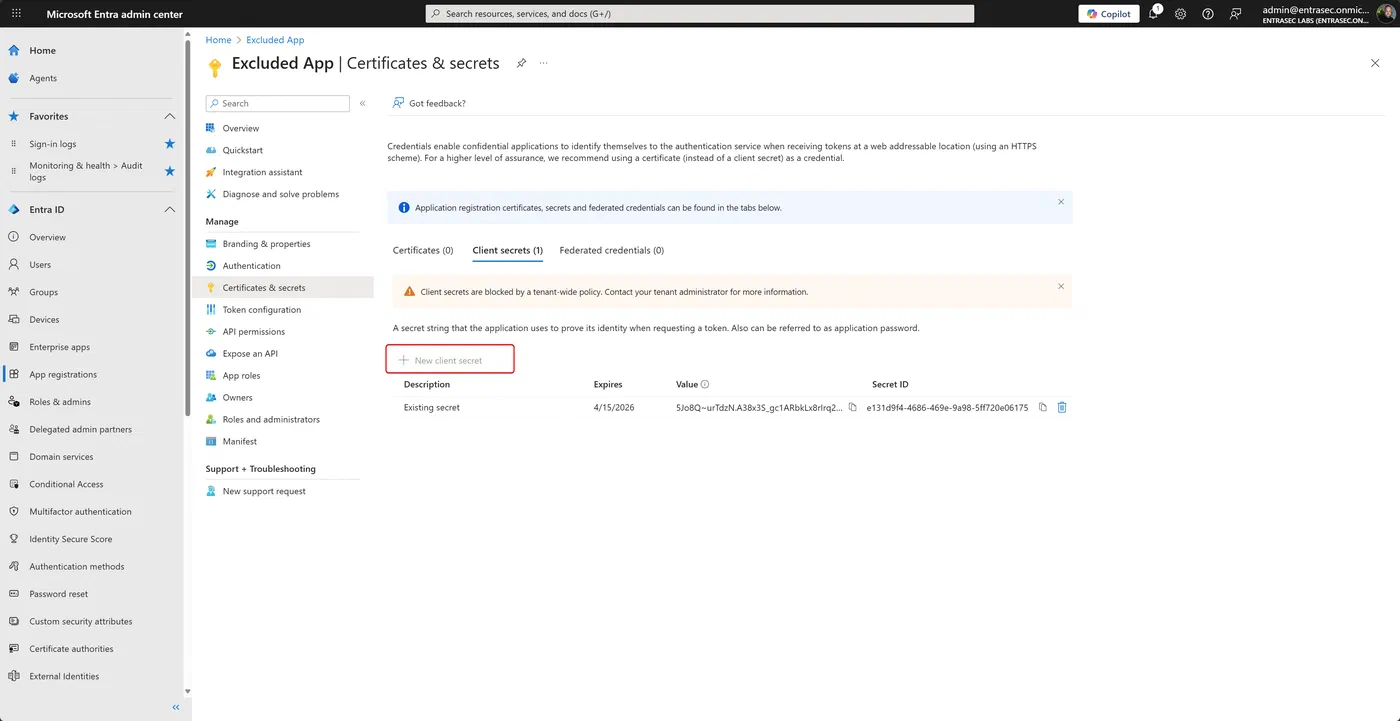Click the resource menu Search field

pyautogui.click(x=278, y=103)
